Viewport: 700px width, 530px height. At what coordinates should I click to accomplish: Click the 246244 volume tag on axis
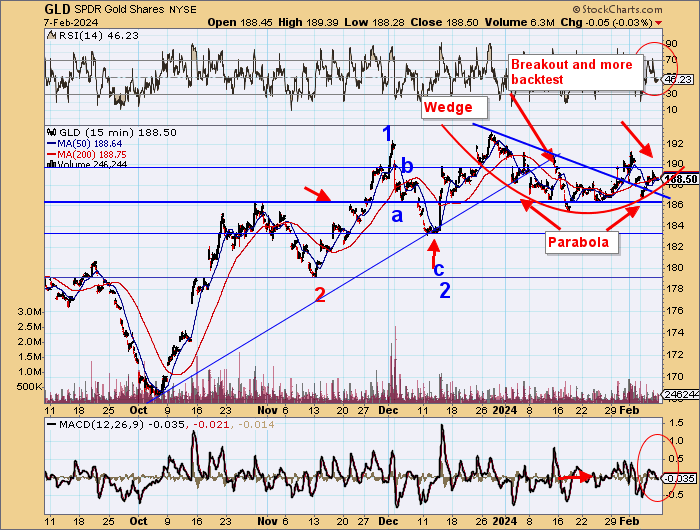(681, 394)
